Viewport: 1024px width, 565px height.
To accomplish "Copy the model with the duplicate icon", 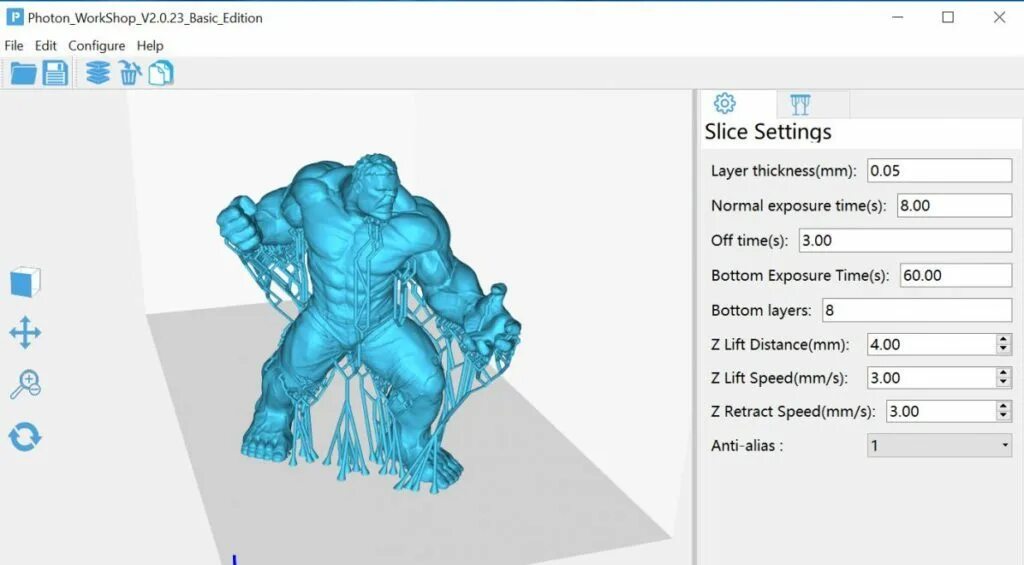I will pyautogui.click(x=161, y=73).
